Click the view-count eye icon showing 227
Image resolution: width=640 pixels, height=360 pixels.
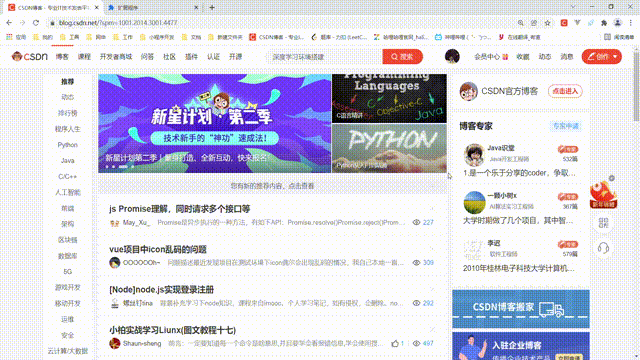416,222
